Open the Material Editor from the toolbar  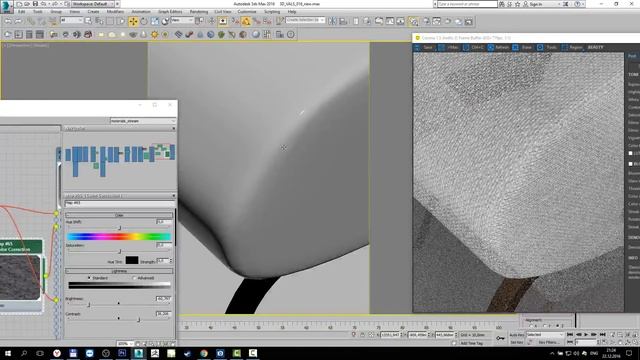[x=413, y=21]
